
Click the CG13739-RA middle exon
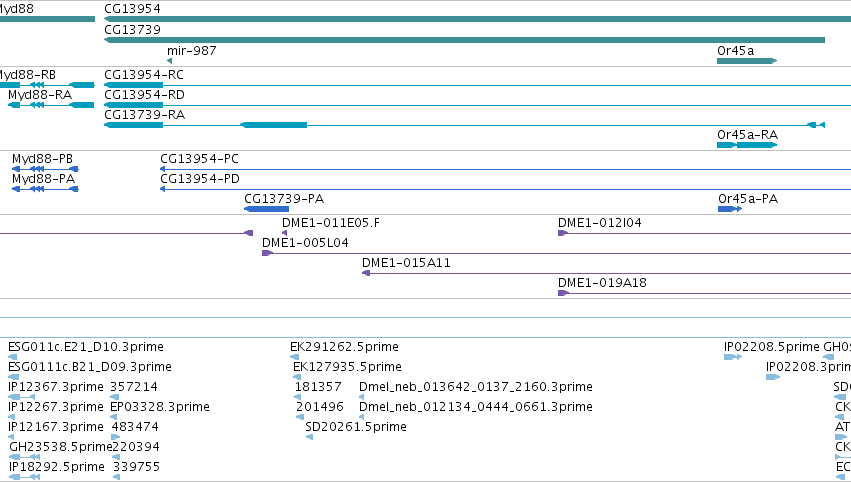(274, 125)
